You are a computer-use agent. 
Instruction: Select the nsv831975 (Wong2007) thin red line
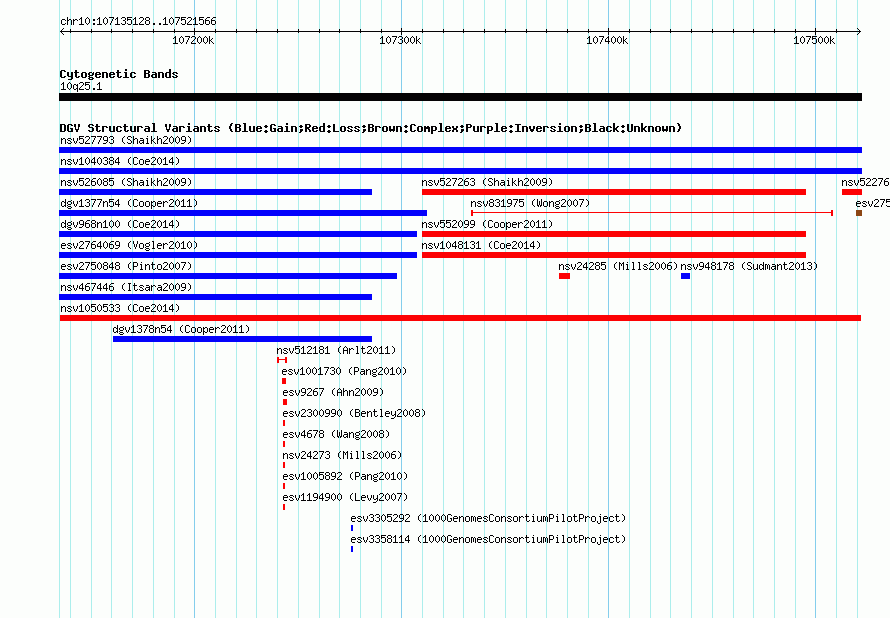[x=652, y=213]
